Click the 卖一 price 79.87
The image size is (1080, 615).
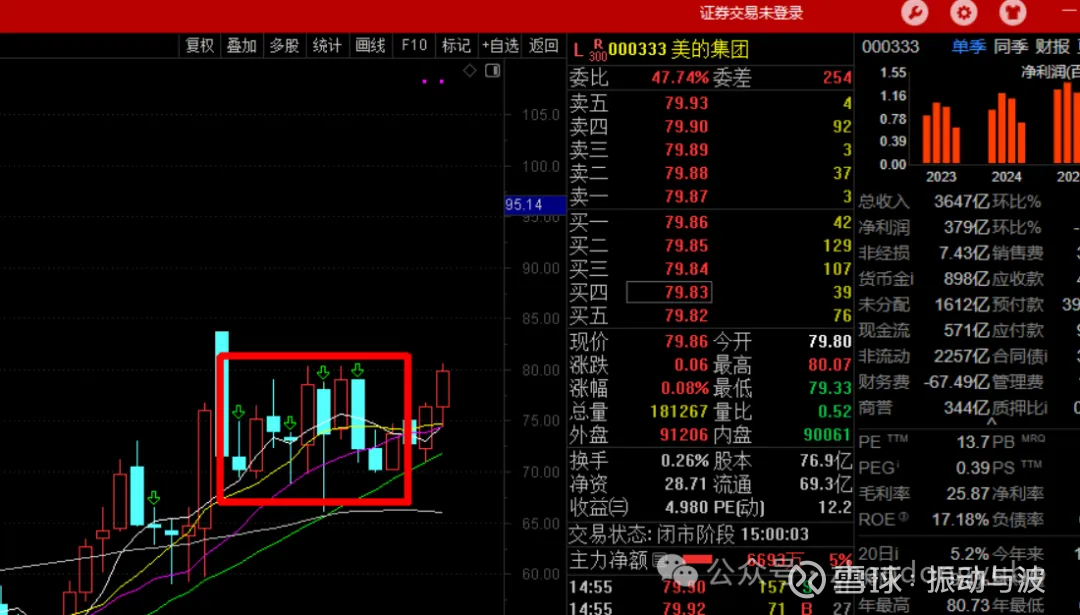coord(686,197)
